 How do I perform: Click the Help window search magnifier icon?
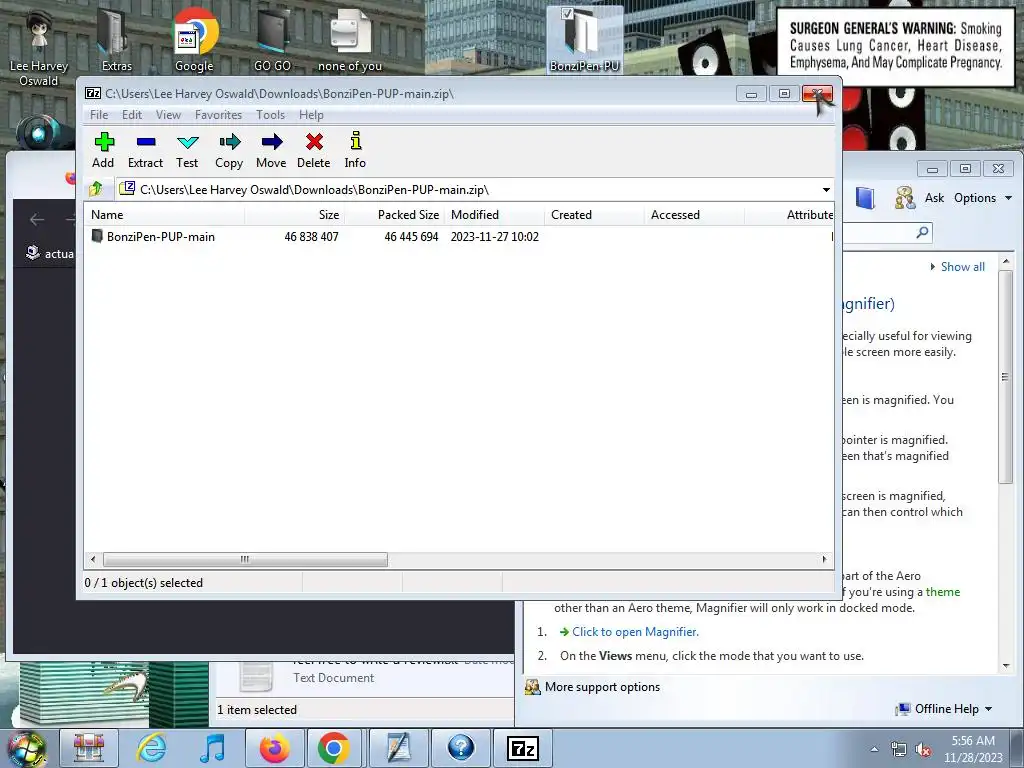click(x=922, y=232)
